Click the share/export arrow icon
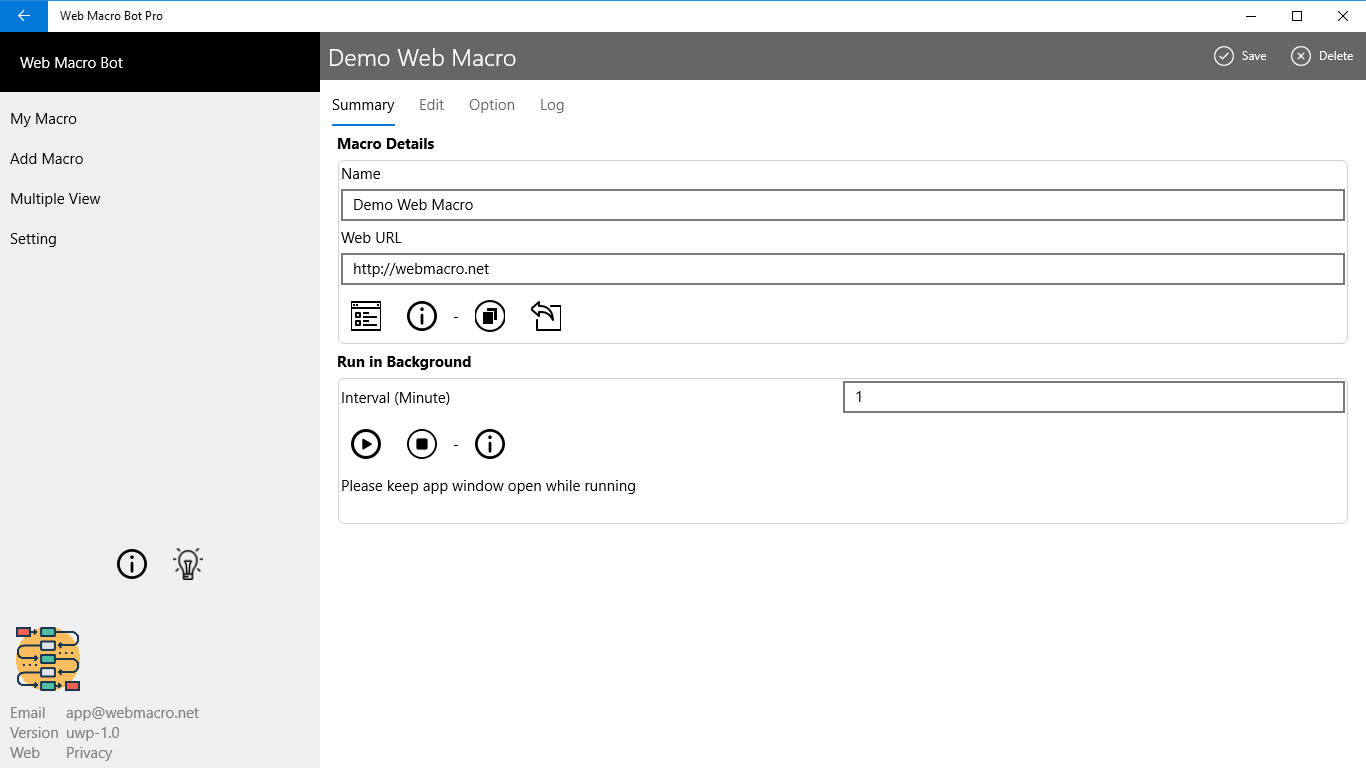1366x768 pixels. [546, 316]
